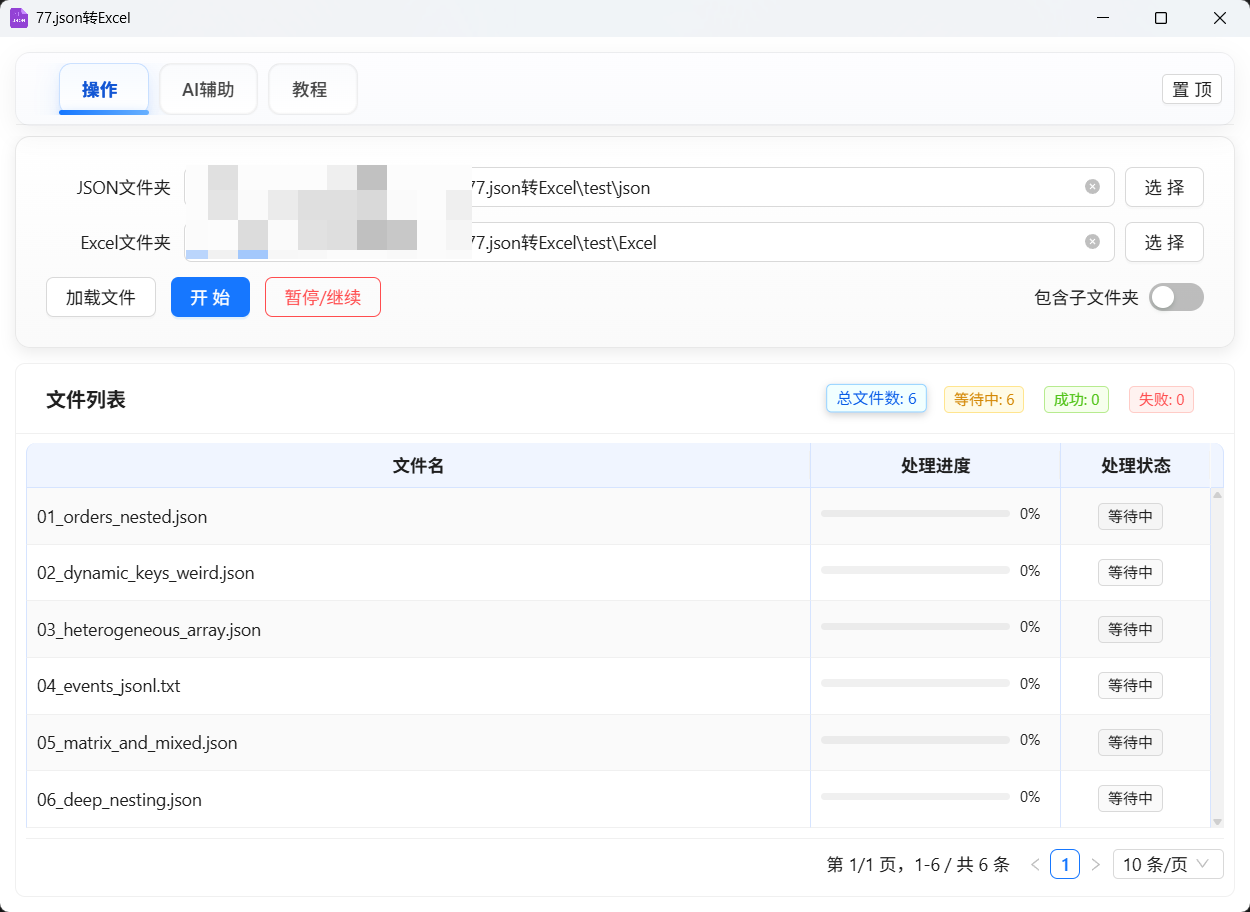Enable the 包含子文件夹 switch

click(1175, 297)
